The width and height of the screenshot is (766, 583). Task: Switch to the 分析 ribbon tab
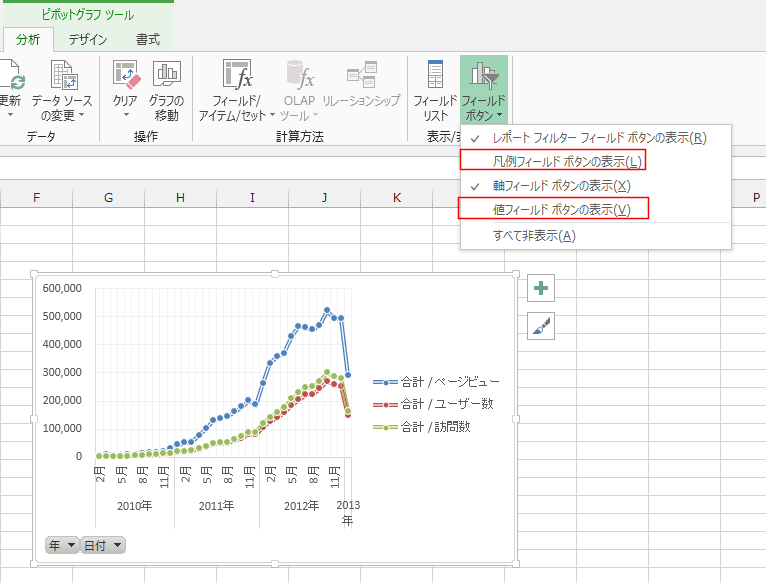pos(28,40)
